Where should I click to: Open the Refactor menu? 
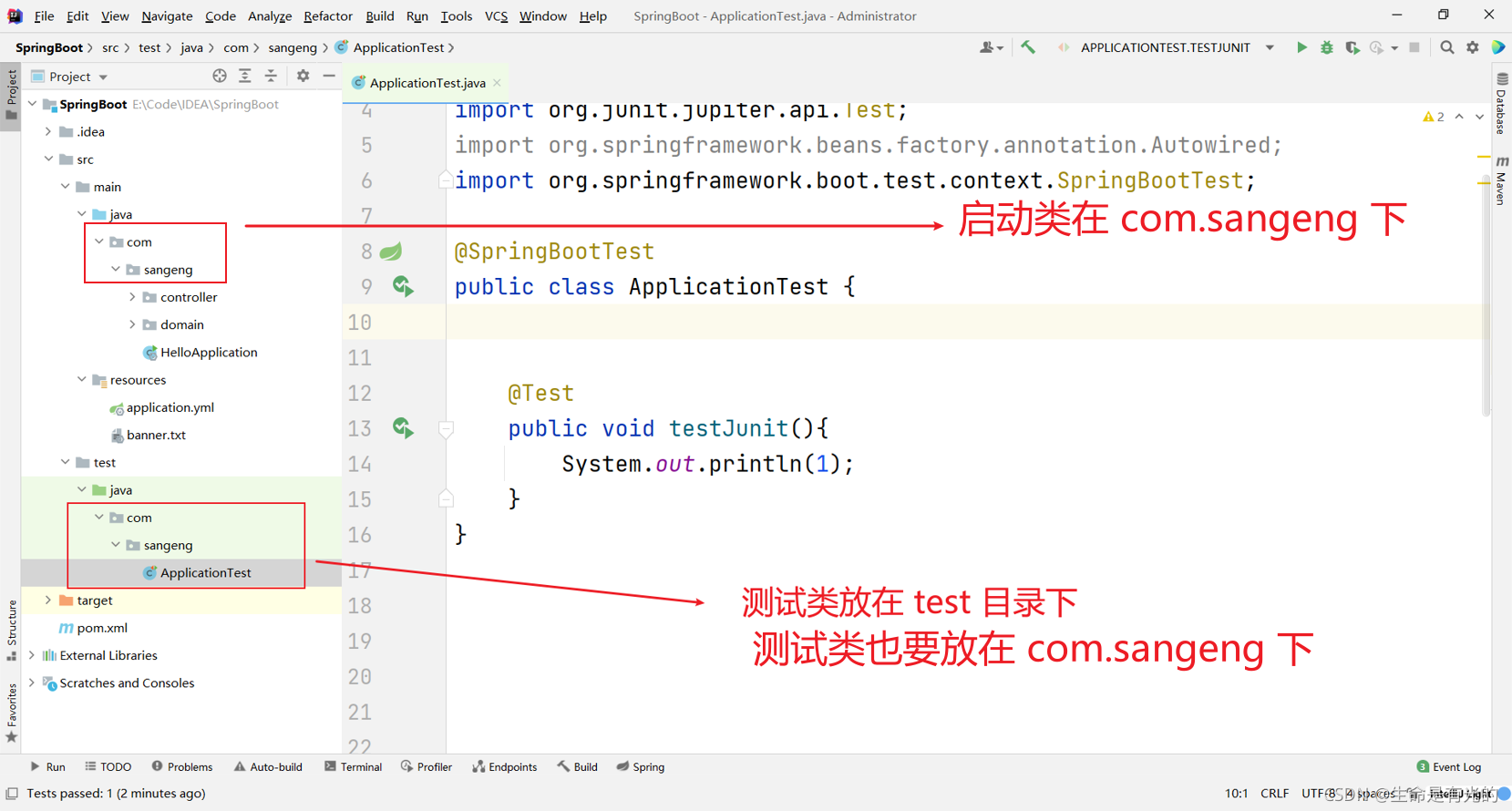[328, 15]
